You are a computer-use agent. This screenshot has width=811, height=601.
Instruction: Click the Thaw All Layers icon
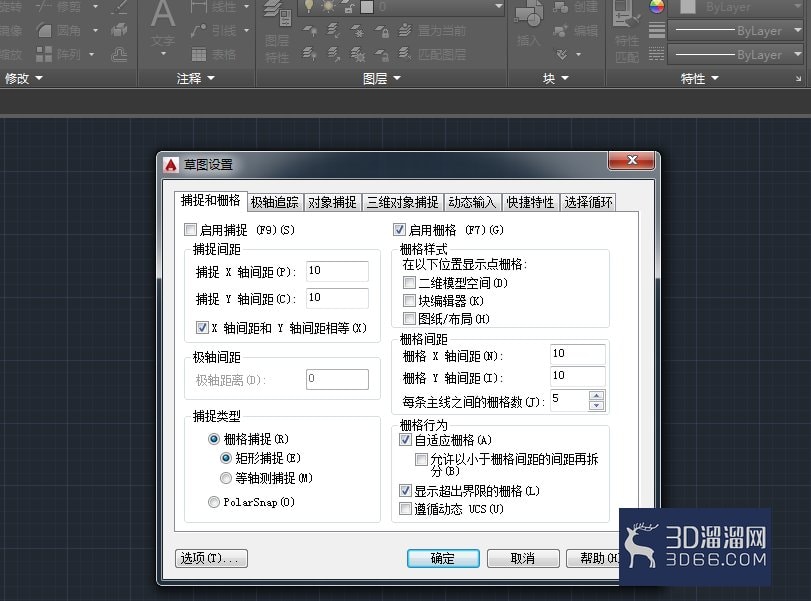click(x=358, y=54)
